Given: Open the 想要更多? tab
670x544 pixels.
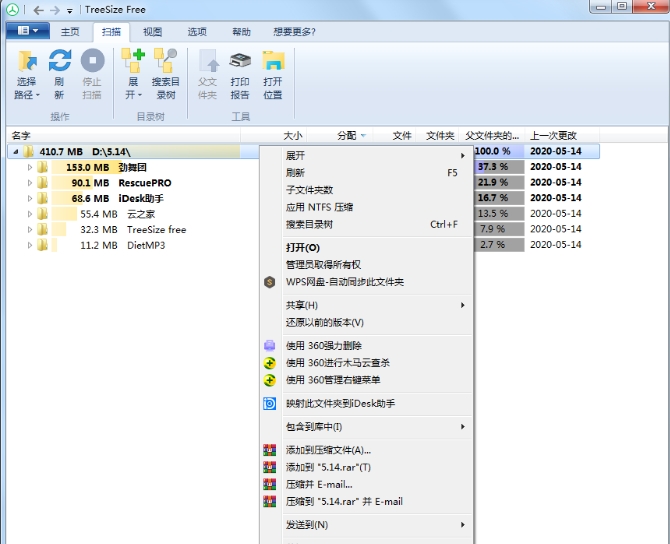Looking at the screenshot, I should [294, 32].
